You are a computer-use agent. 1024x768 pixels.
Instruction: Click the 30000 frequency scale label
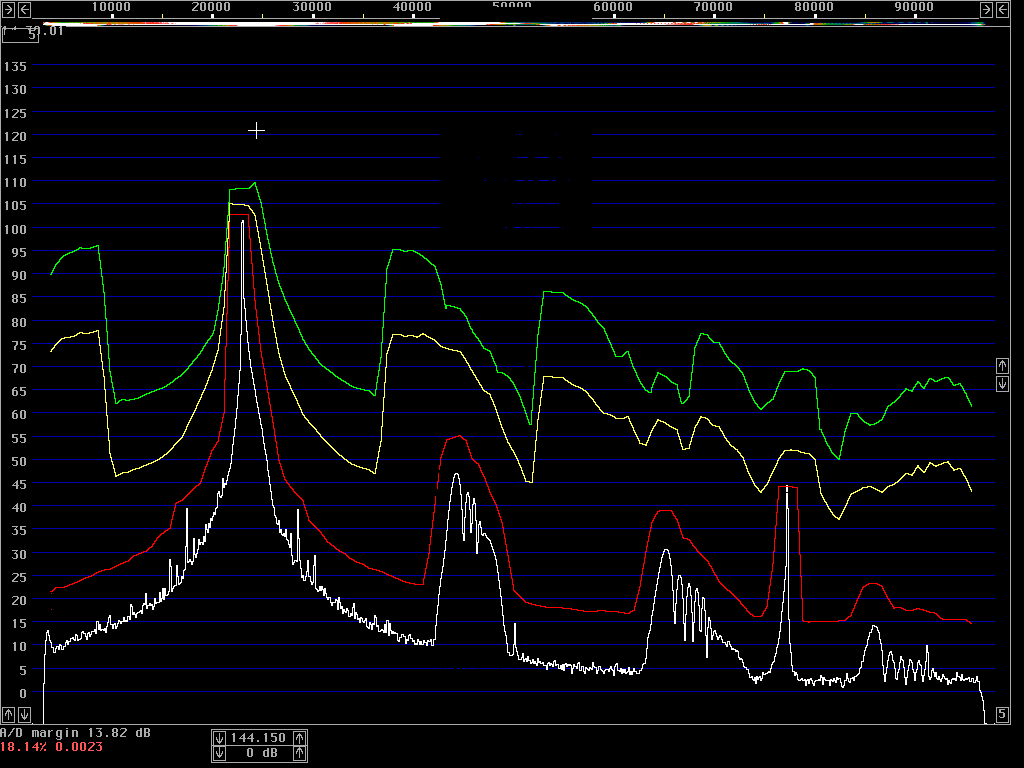312,7
